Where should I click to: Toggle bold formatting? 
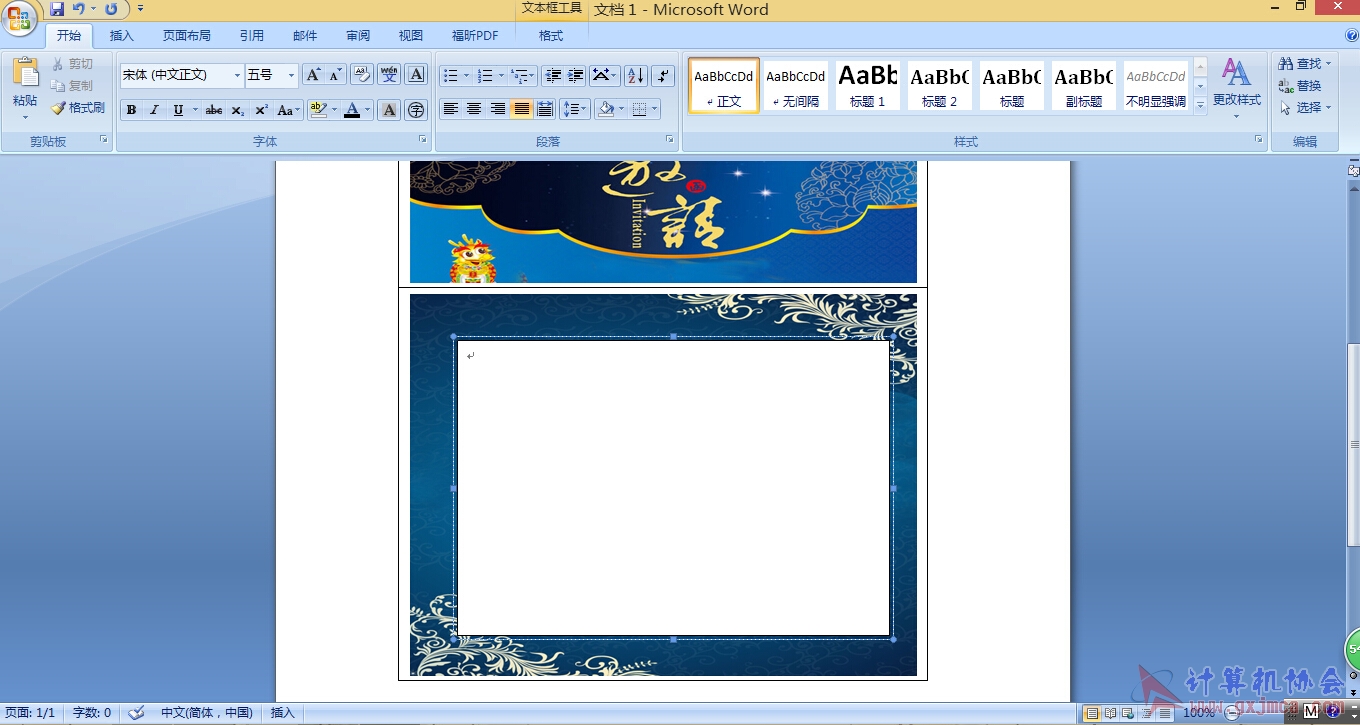pyautogui.click(x=131, y=110)
